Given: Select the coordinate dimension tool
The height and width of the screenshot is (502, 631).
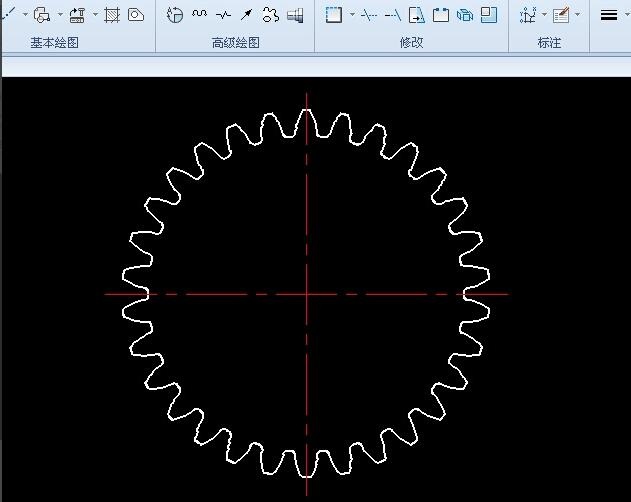Looking at the screenshot, I should (x=528, y=15).
